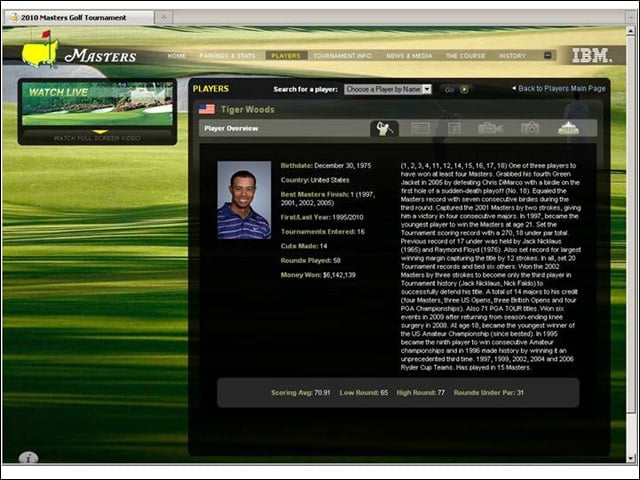Viewport: 640px width, 480px height.
Task: Click the page scroll up arrow
Action: tap(631, 31)
